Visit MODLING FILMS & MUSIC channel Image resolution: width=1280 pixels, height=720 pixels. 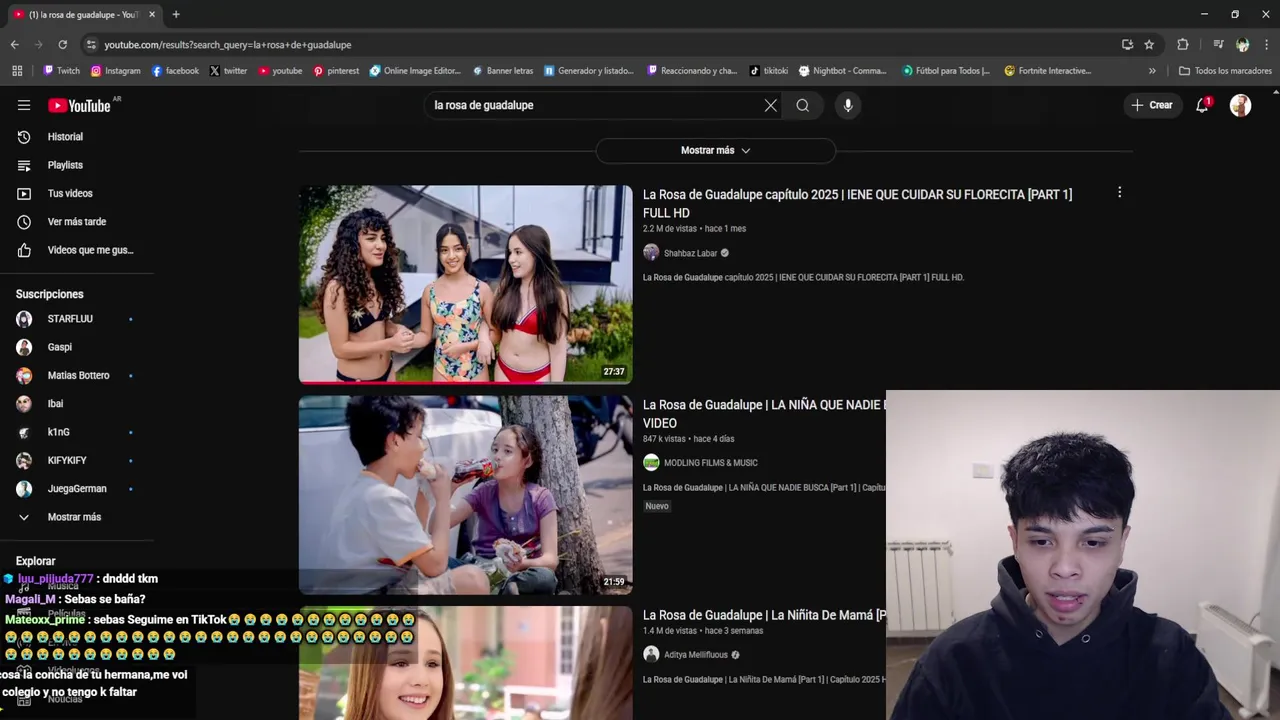click(710, 463)
